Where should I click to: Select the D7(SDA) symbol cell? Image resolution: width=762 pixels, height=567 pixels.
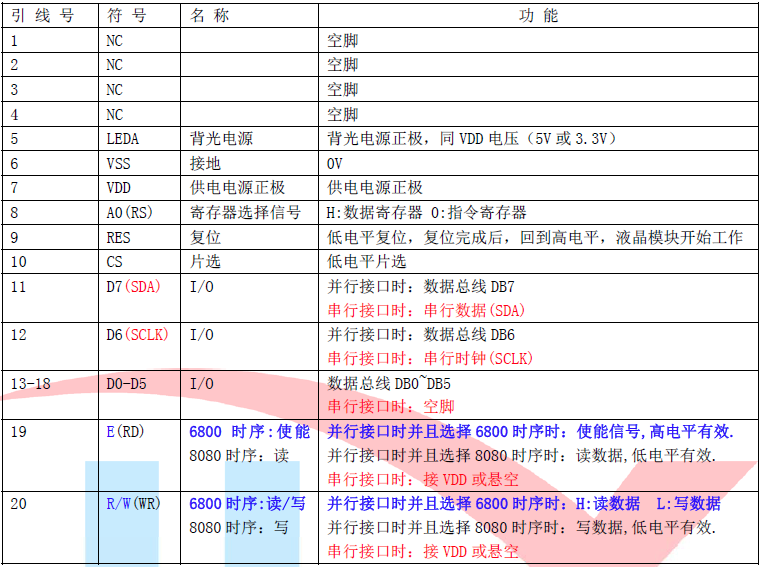[x=132, y=286]
